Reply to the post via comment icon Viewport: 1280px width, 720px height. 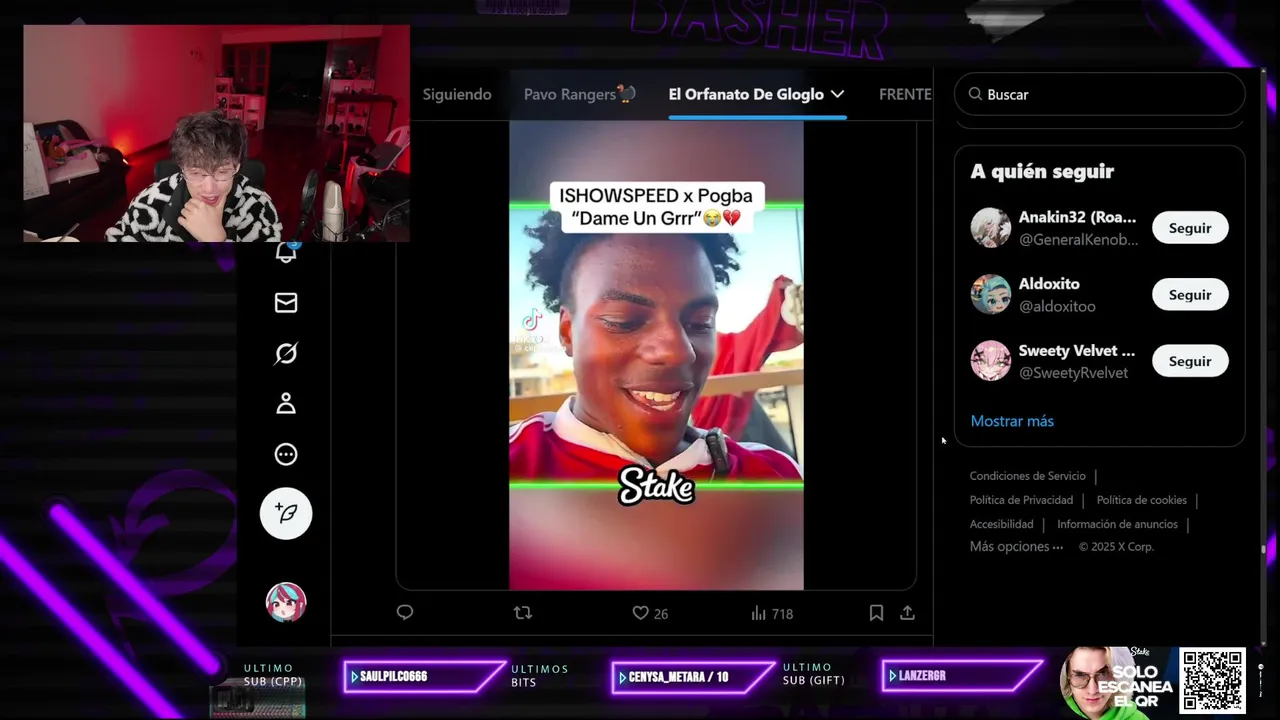pos(405,612)
